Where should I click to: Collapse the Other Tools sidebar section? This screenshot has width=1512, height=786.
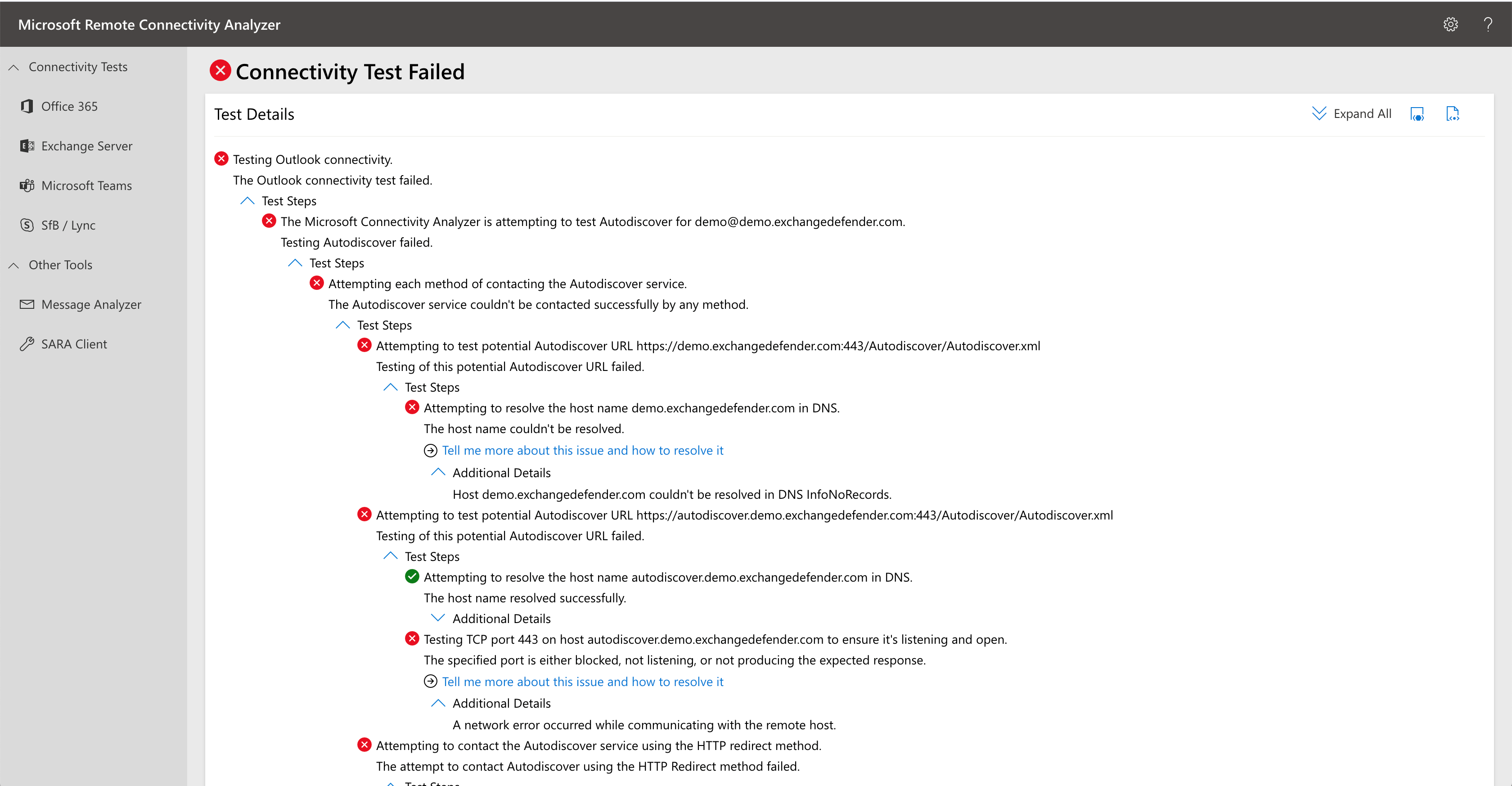pos(13,265)
